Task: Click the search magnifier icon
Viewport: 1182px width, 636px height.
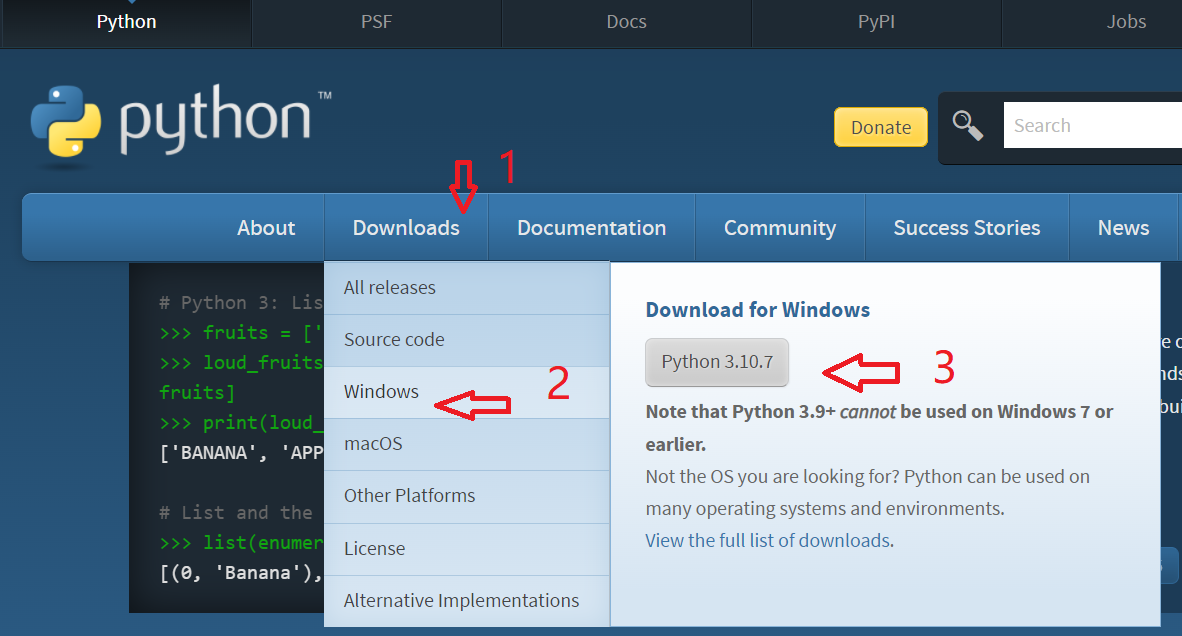Action: [967, 125]
